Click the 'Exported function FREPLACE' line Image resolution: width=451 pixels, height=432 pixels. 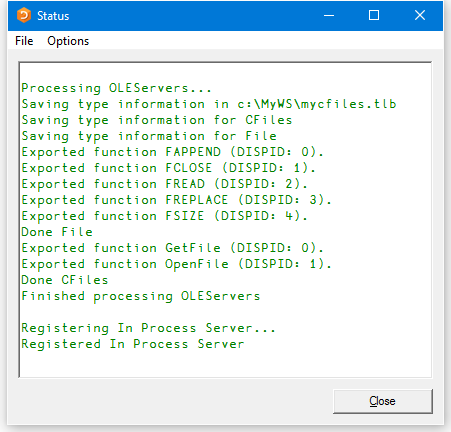(176, 200)
